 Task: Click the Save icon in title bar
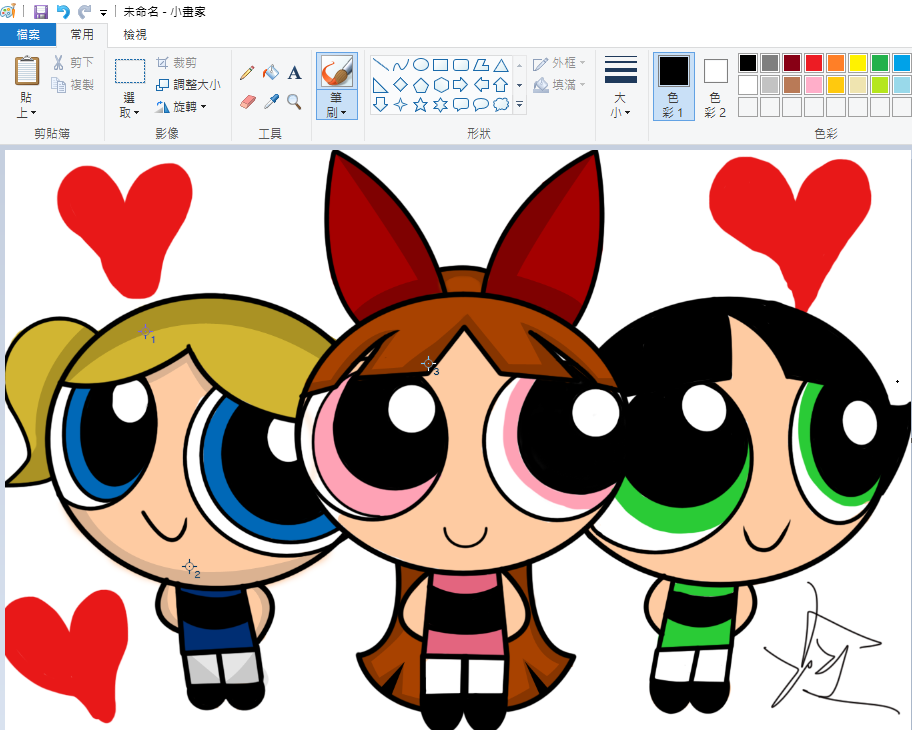[41, 12]
